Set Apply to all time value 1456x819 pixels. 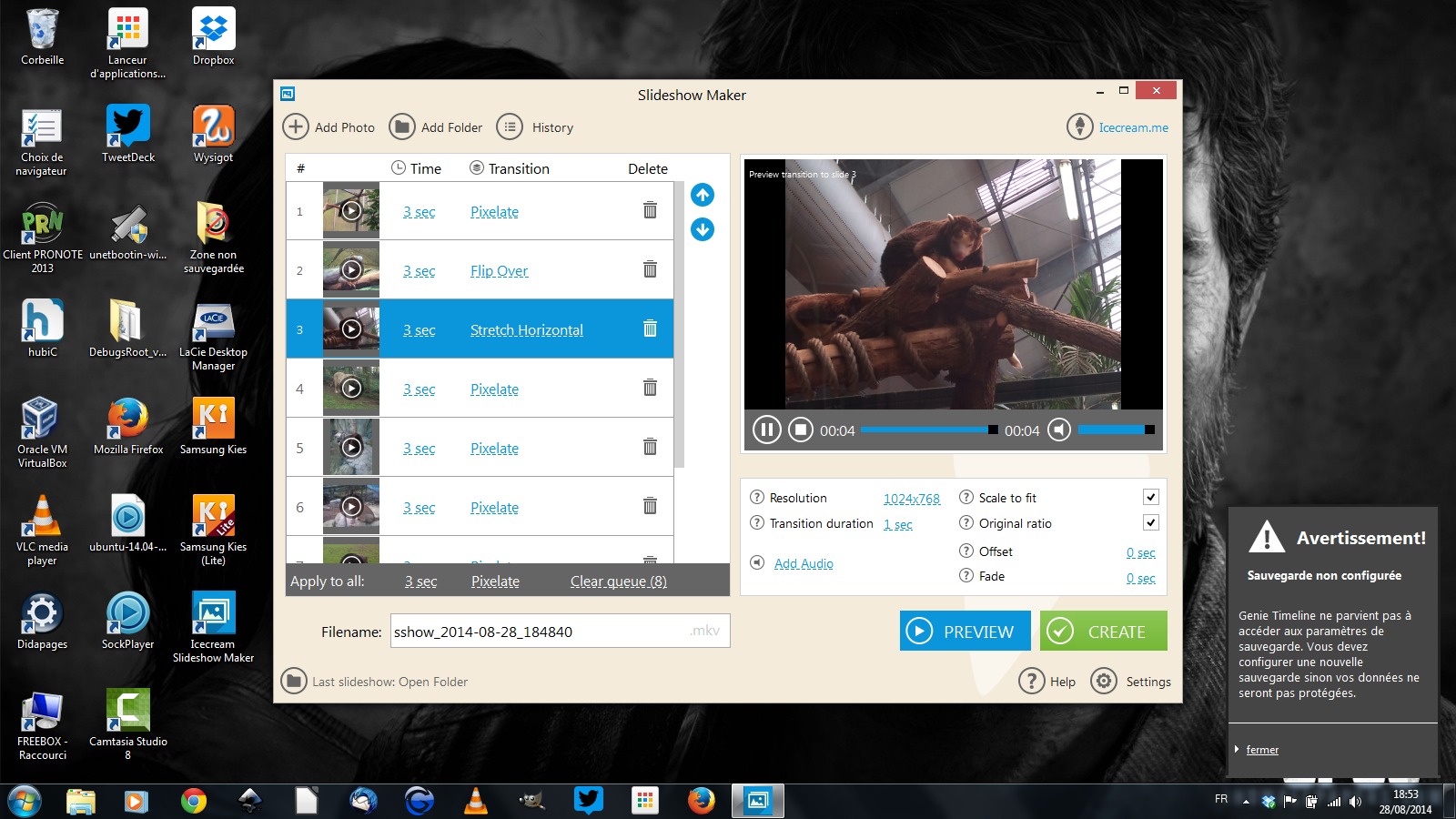(x=421, y=581)
